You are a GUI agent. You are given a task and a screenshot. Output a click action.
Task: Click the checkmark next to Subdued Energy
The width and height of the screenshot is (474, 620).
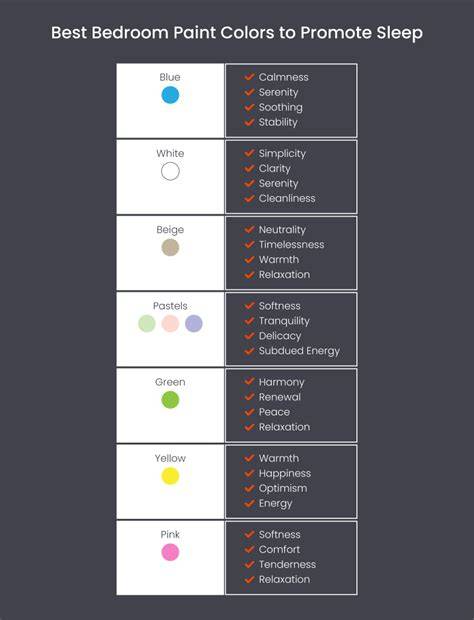click(249, 351)
